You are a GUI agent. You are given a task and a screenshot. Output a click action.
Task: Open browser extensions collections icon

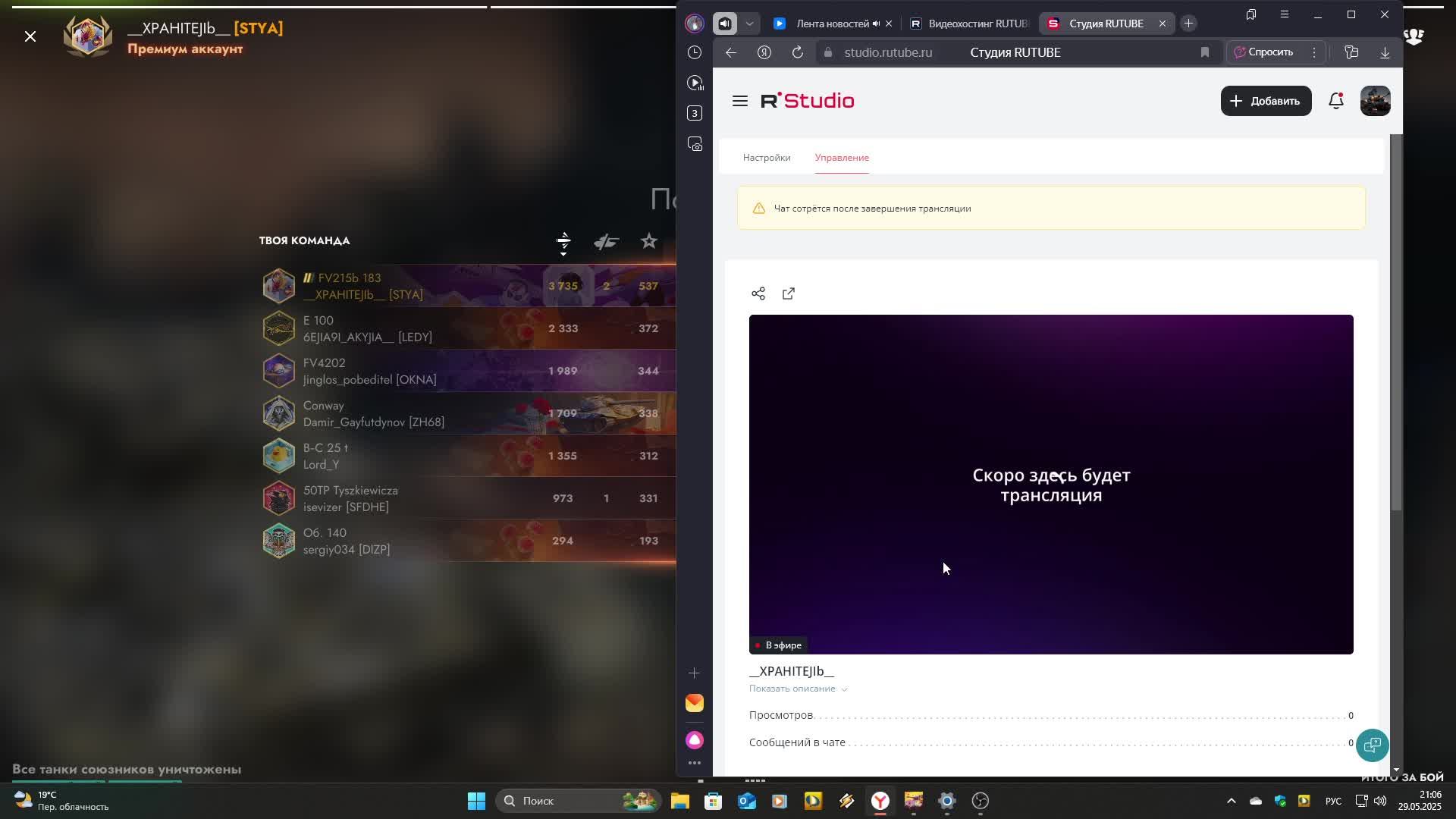1351,52
